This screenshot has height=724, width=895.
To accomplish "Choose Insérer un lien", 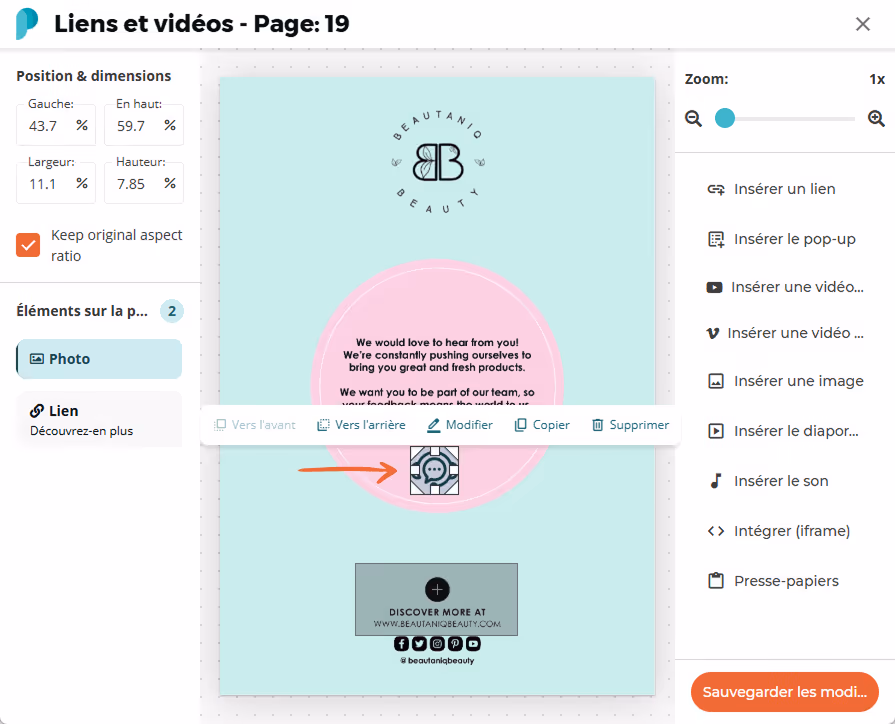I will click(772, 189).
